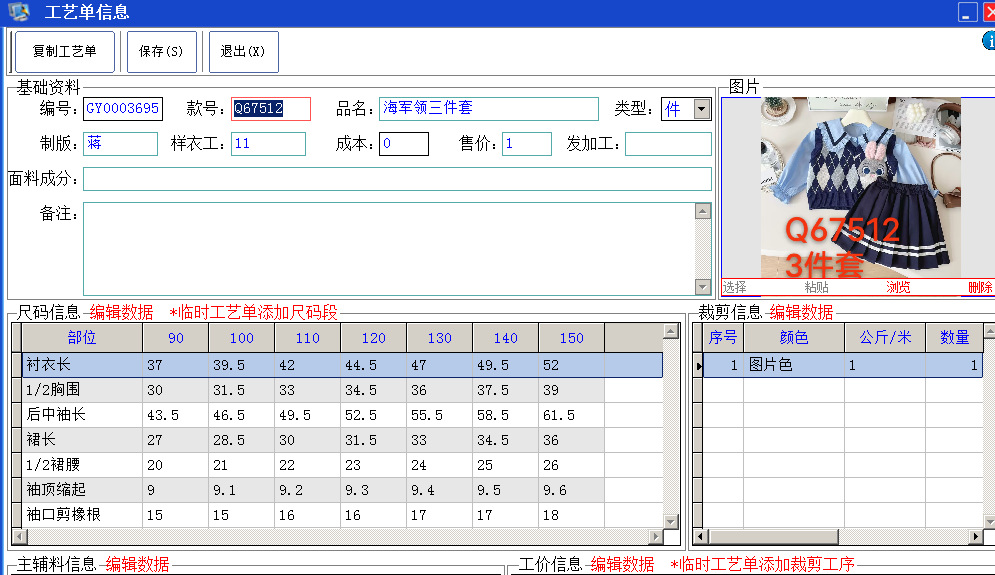Click the 编号 field GY0003695
Image resolution: width=995 pixels, height=575 pixels.
coord(123,109)
